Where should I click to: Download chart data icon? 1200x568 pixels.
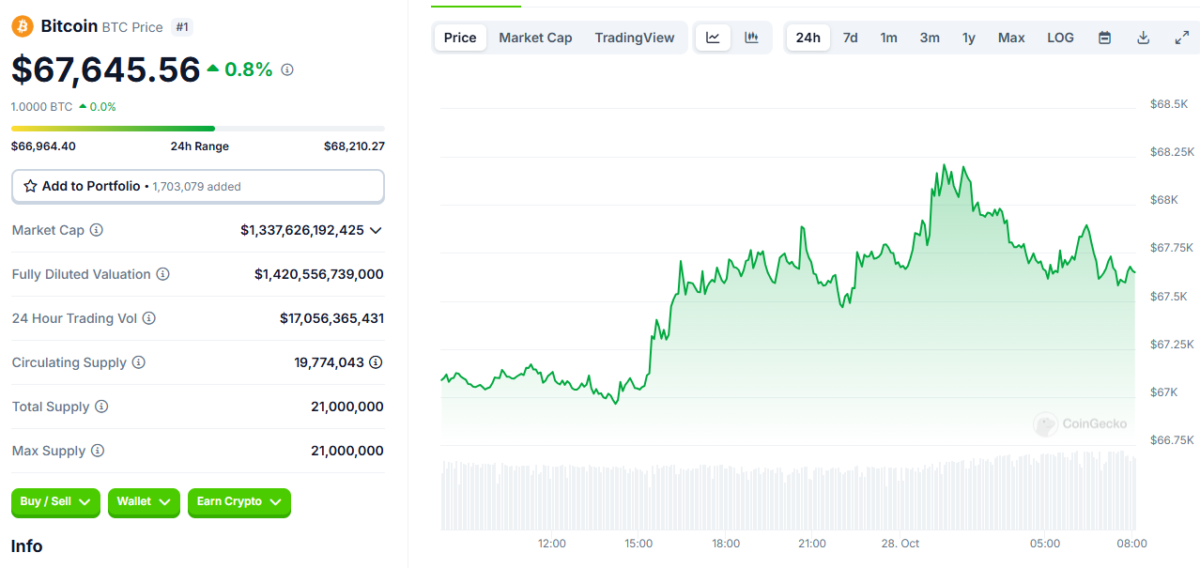click(1143, 38)
